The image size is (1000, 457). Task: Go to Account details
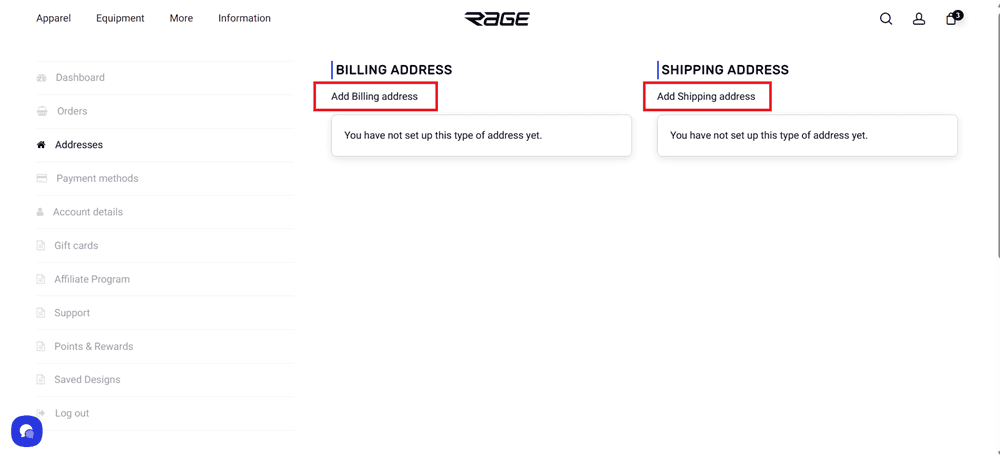pyautogui.click(x=88, y=212)
